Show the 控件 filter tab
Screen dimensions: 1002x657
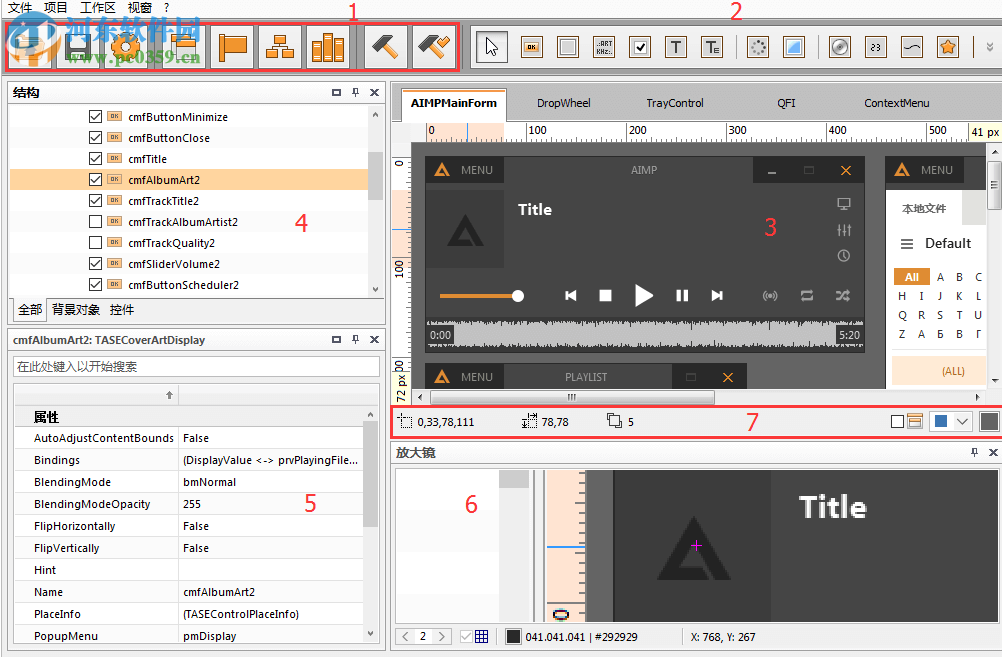coord(121,310)
